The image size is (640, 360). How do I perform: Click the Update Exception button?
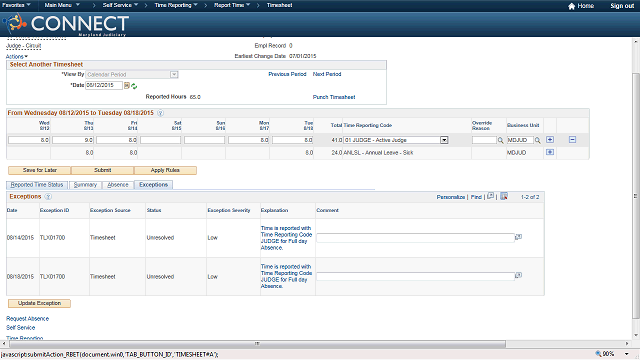(x=39, y=303)
